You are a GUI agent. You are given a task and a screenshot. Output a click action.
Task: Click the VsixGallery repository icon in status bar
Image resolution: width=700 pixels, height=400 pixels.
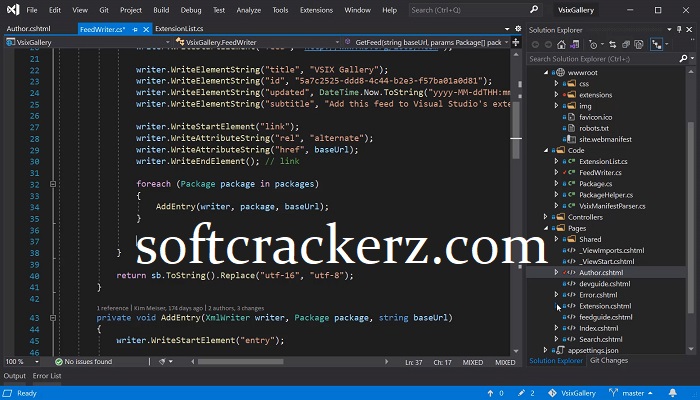point(552,393)
